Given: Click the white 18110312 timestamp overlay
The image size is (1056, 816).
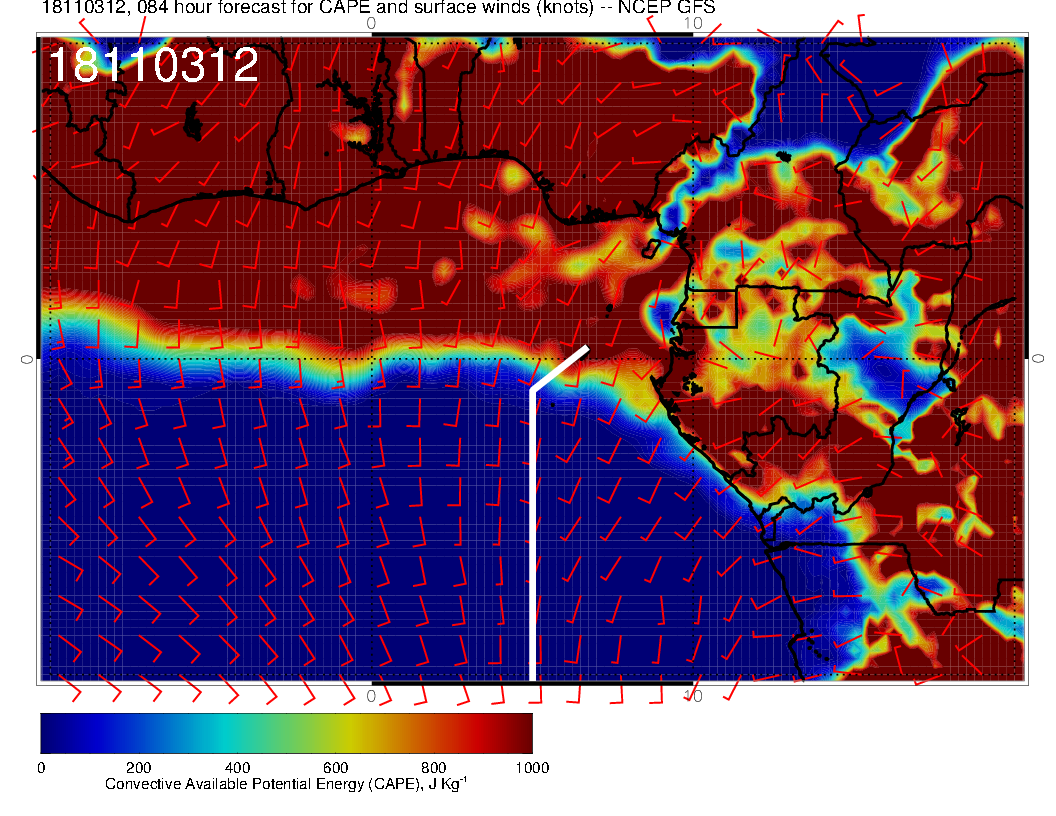Looking at the screenshot, I should pyautogui.click(x=153, y=66).
